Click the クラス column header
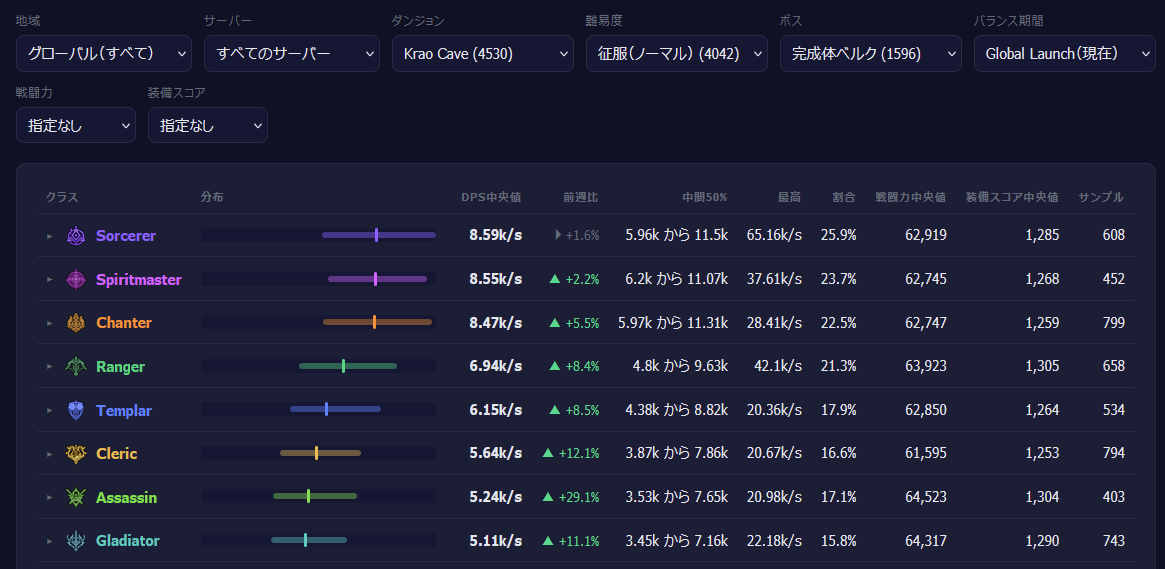Screen dimensions: 1165x569 tap(62, 197)
